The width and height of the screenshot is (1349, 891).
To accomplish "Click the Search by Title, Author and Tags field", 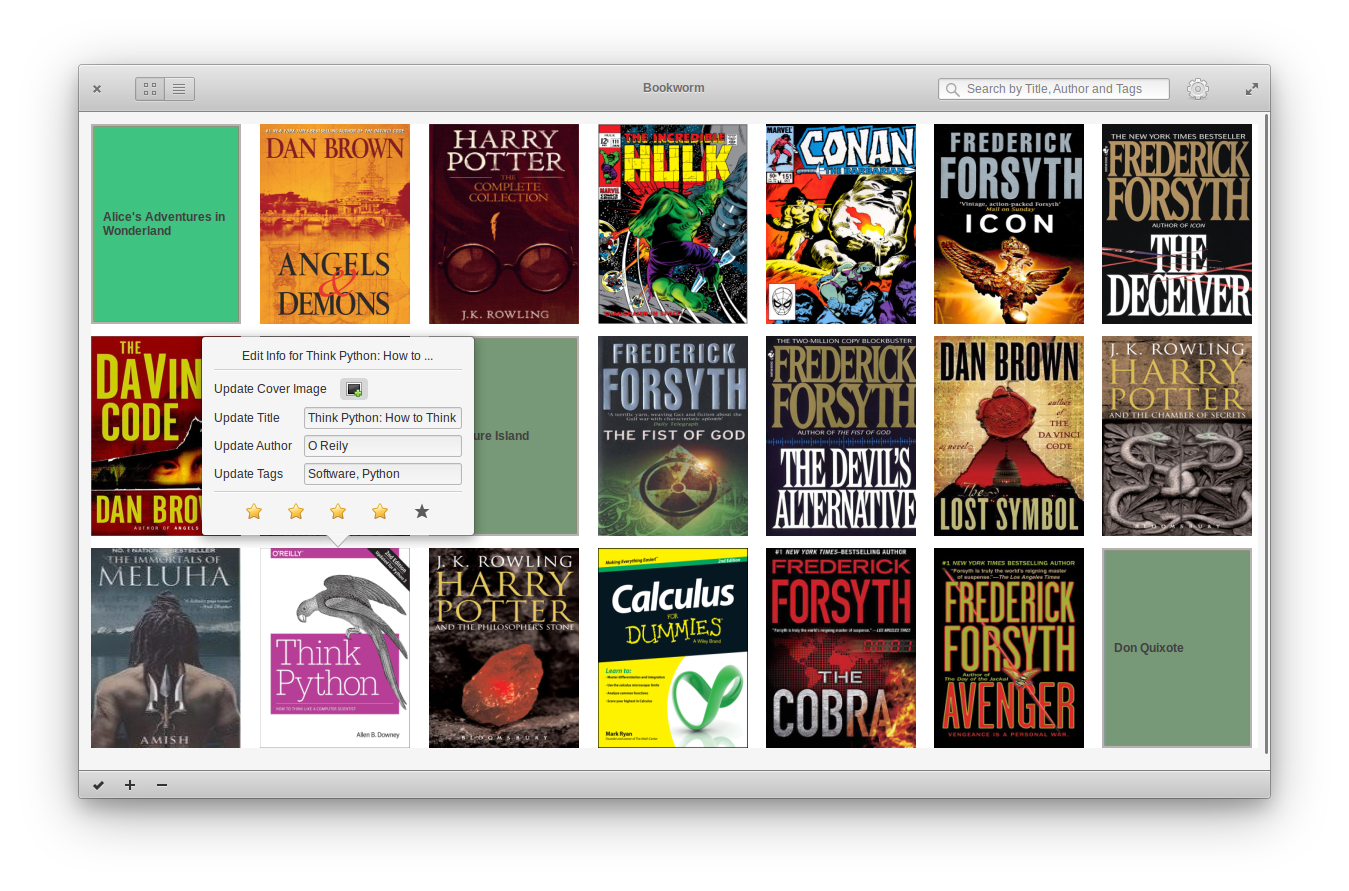I will coord(1053,88).
